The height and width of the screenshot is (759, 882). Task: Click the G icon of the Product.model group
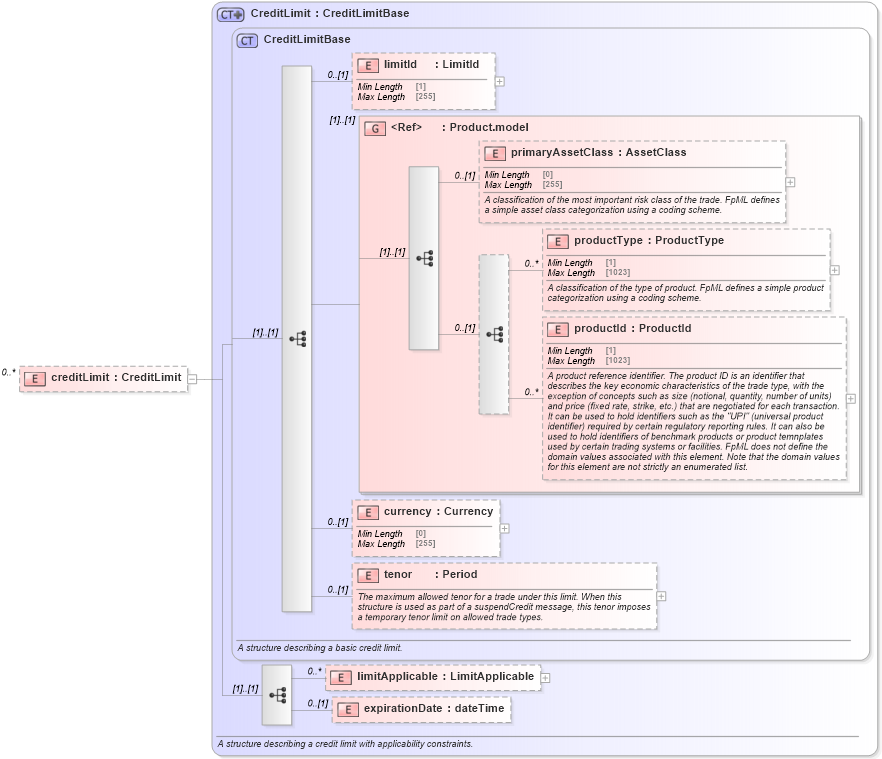377,128
